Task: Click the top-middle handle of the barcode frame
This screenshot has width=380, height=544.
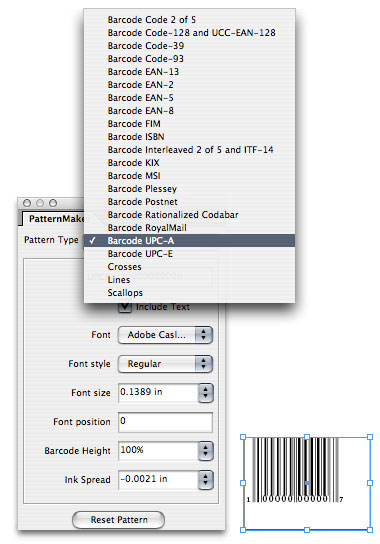Action: [x=307, y=437]
